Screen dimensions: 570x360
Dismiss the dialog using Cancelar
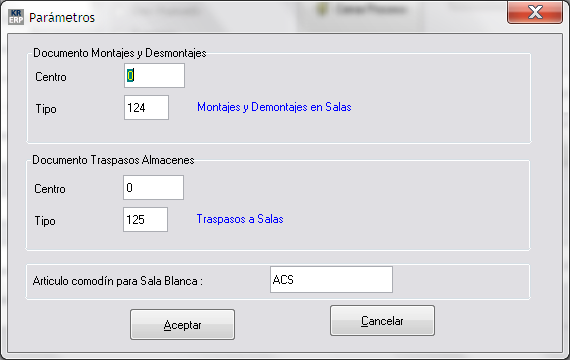[x=382, y=321]
